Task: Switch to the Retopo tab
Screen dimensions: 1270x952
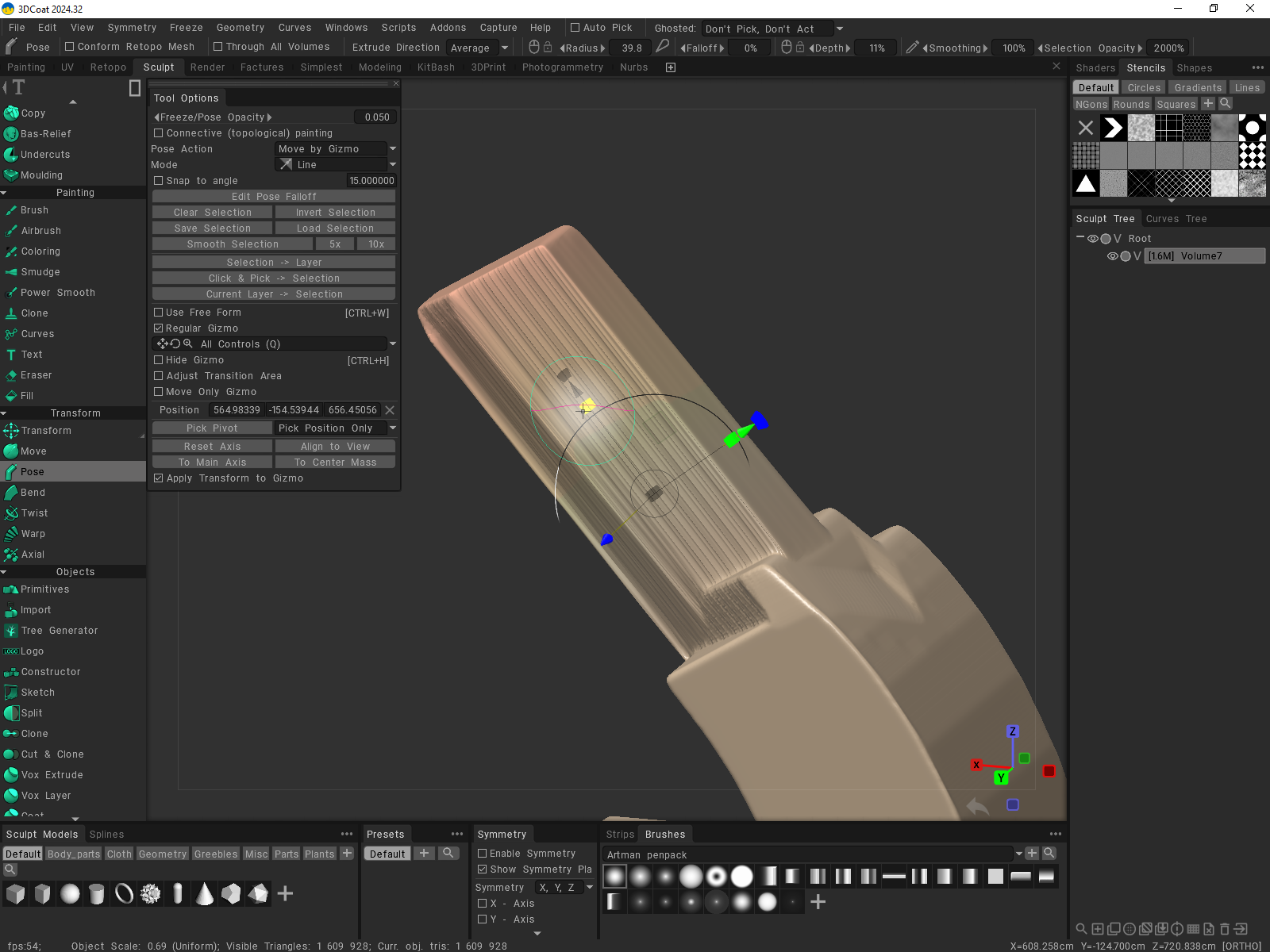Action: click(108, 67)
